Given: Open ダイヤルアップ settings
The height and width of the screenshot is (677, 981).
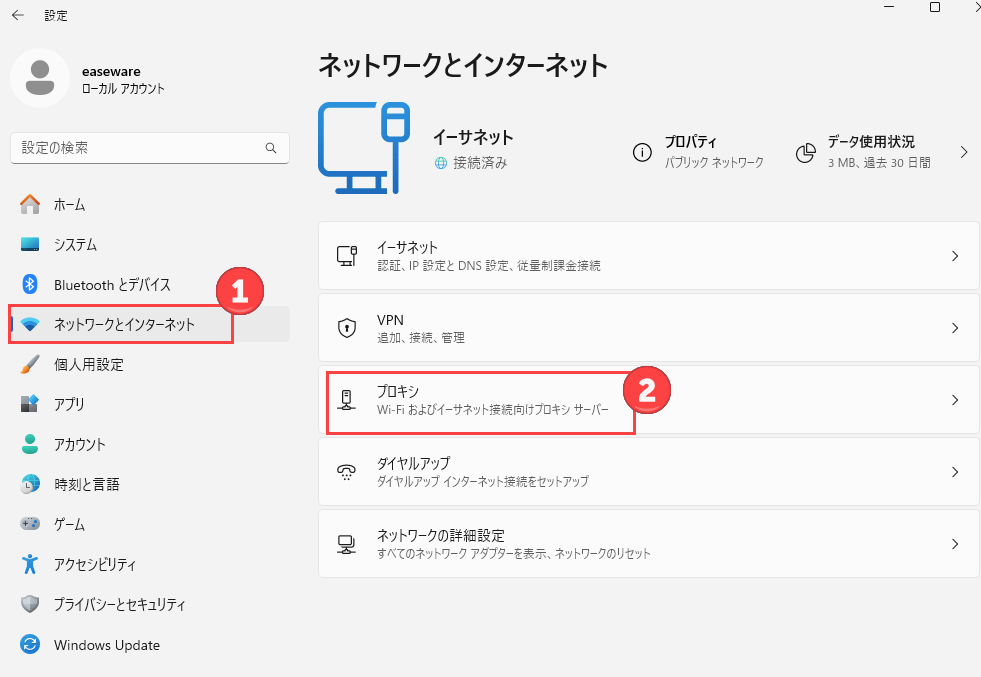Looking at the screenshot, I should point(649,472).
